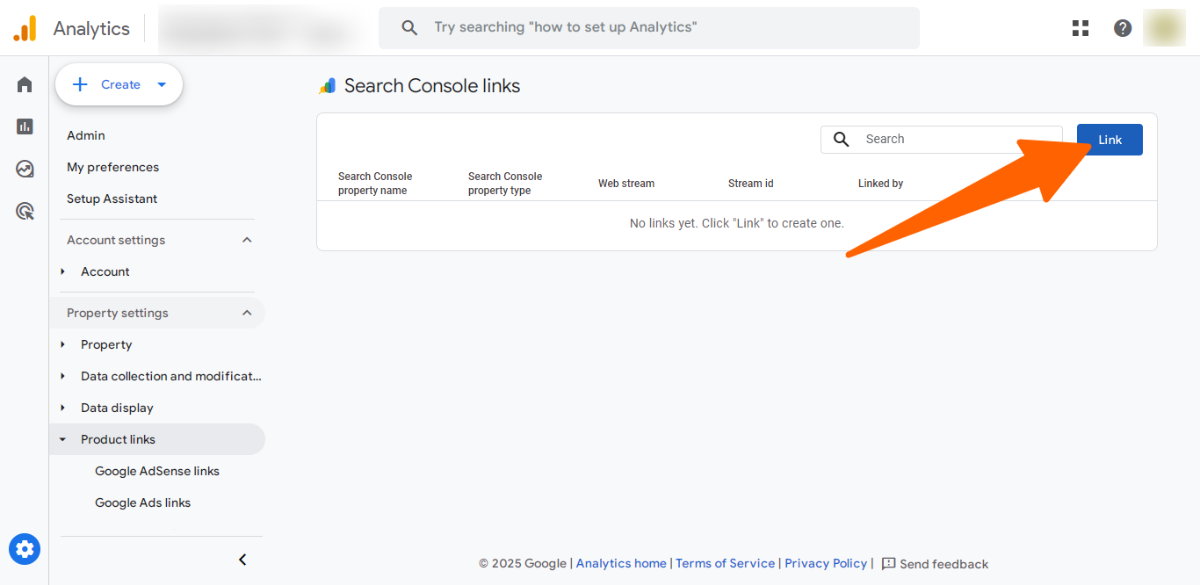The height and width of the screenshot is (585, 1200).
Task: Select Google AdSense links
Action: 157,471
